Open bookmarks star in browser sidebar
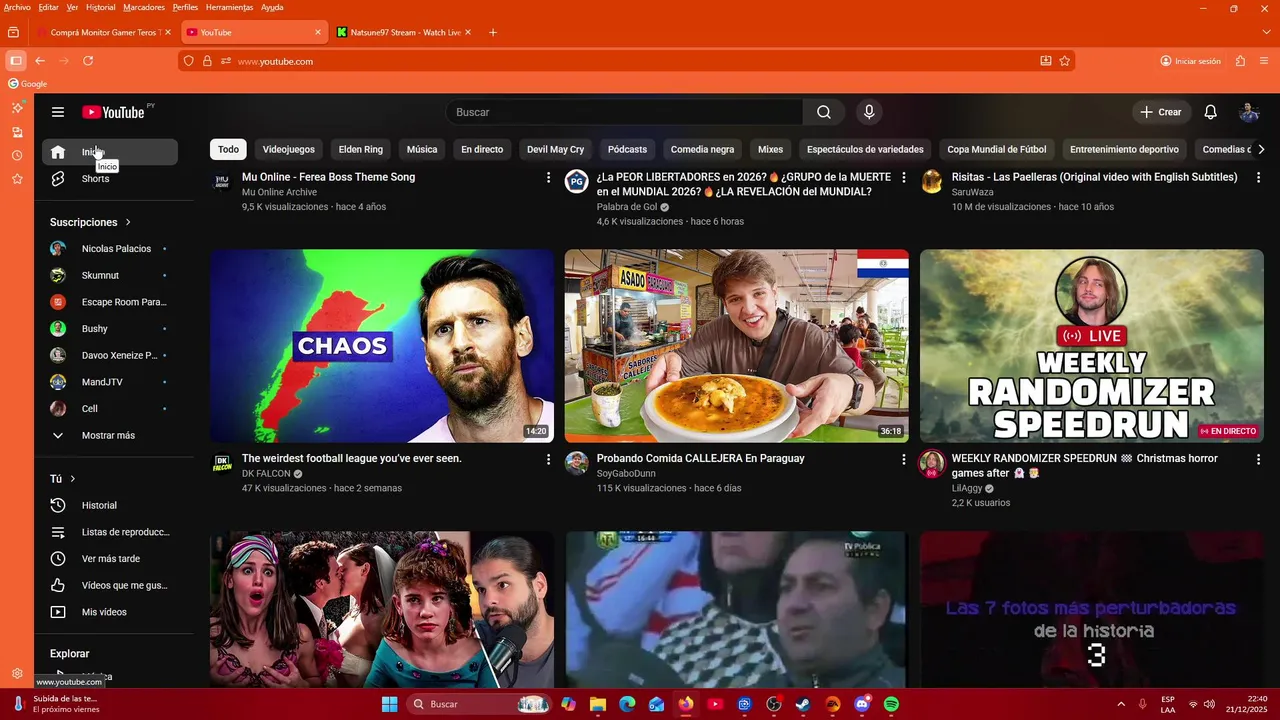The width and height of the screenshot is (1280, 720). coord(17,179)
